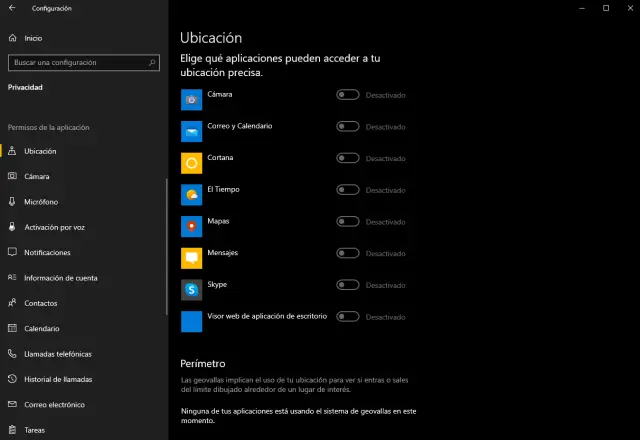The width and height of the screenshot is (640, 440).
Task: Open Inicio home page
Action: point(33,38)
